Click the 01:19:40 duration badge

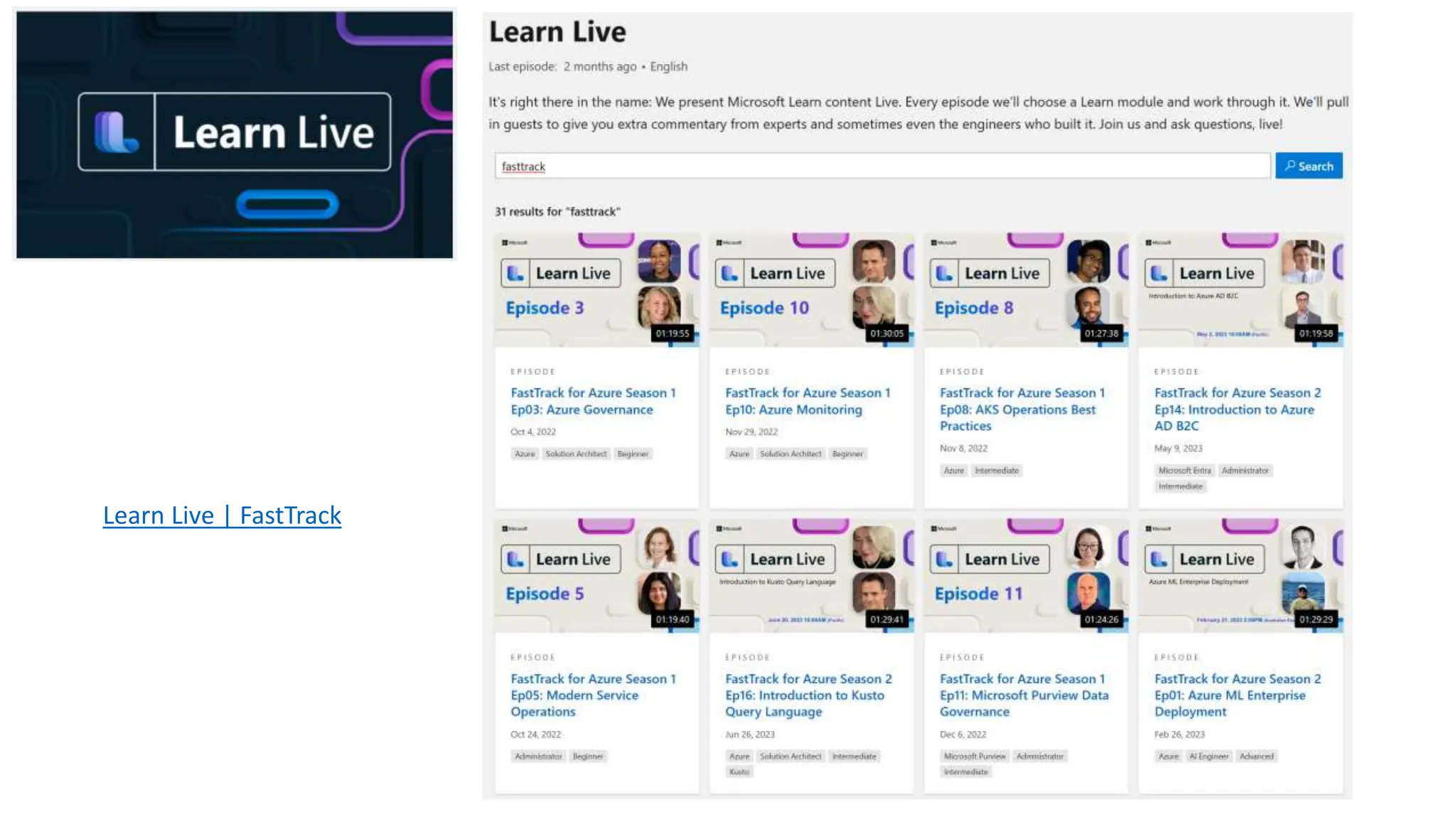pos(673,619)
